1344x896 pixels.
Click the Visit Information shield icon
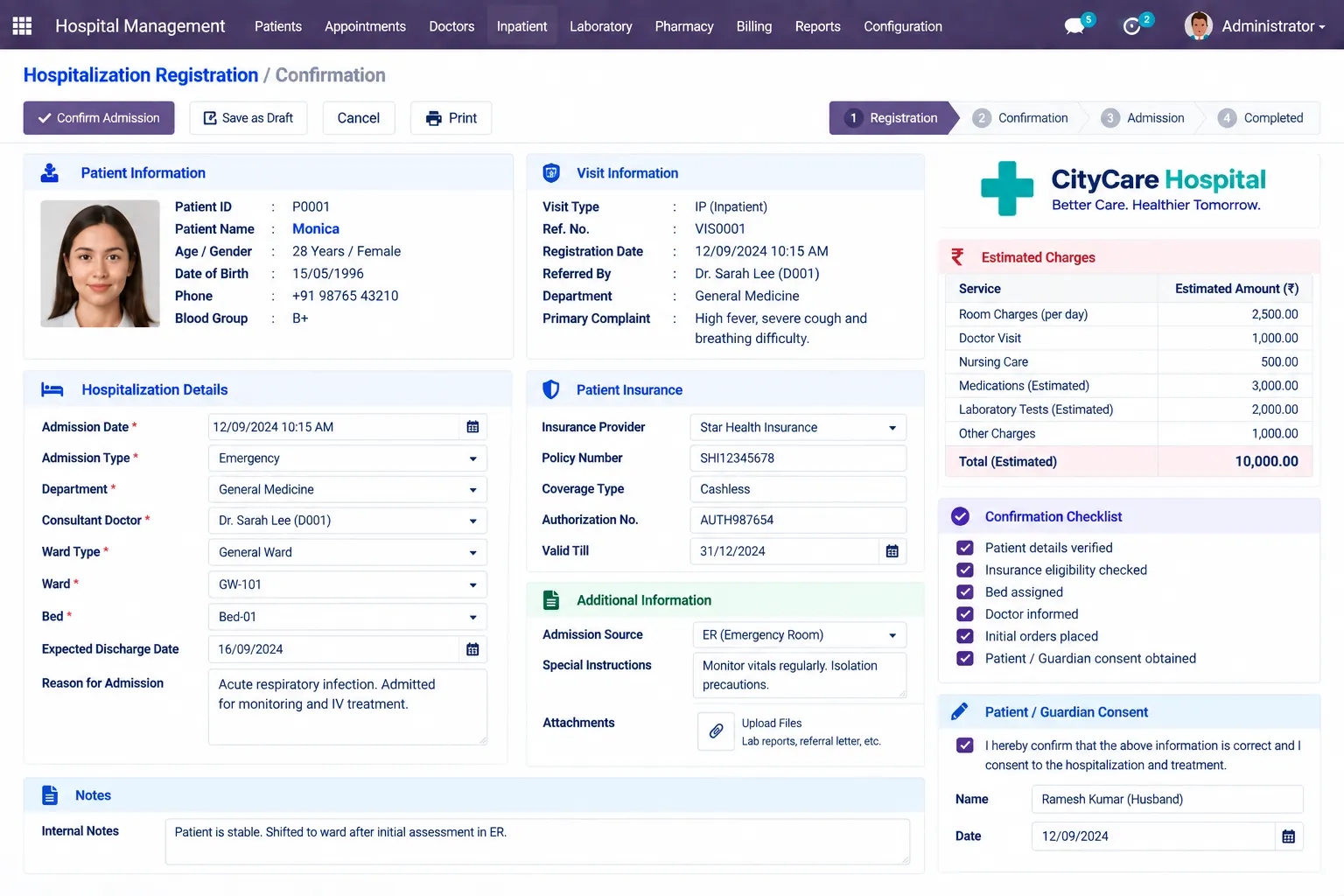[551, 173]
